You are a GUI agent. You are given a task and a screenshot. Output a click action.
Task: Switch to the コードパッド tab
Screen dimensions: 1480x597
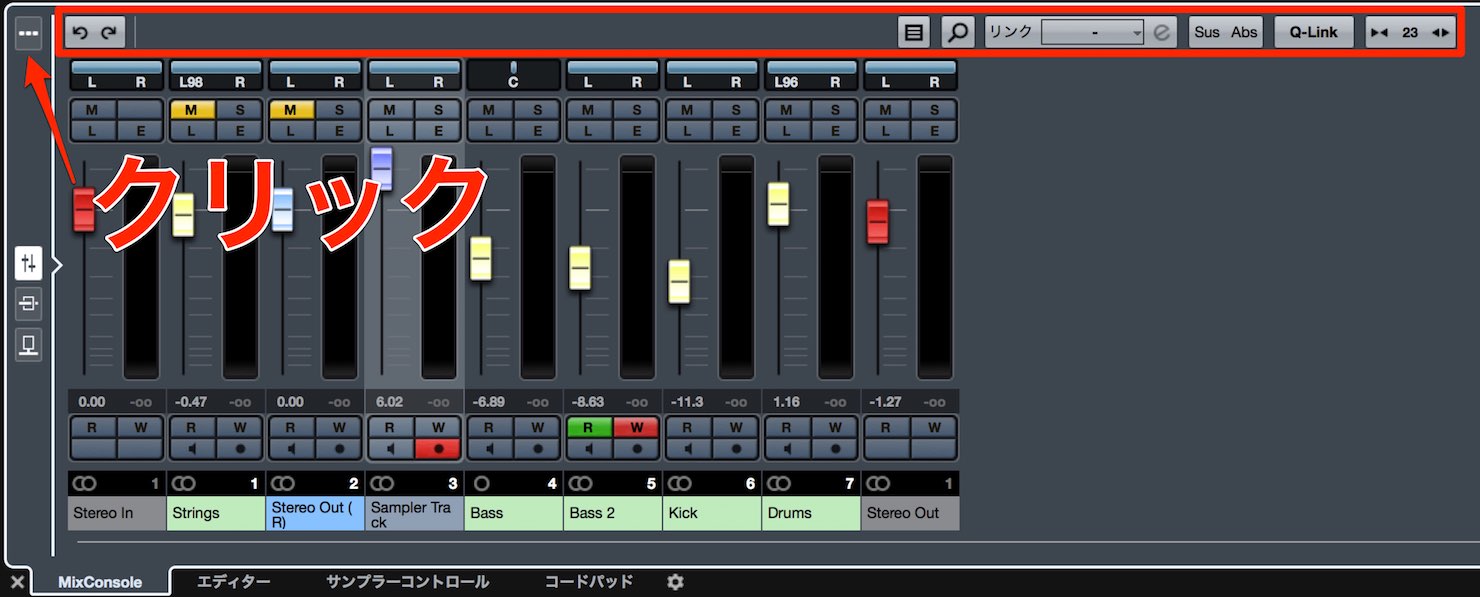589,581
